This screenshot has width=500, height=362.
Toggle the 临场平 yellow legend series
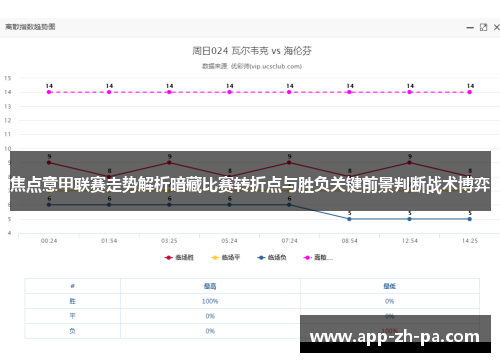point(226,257)
